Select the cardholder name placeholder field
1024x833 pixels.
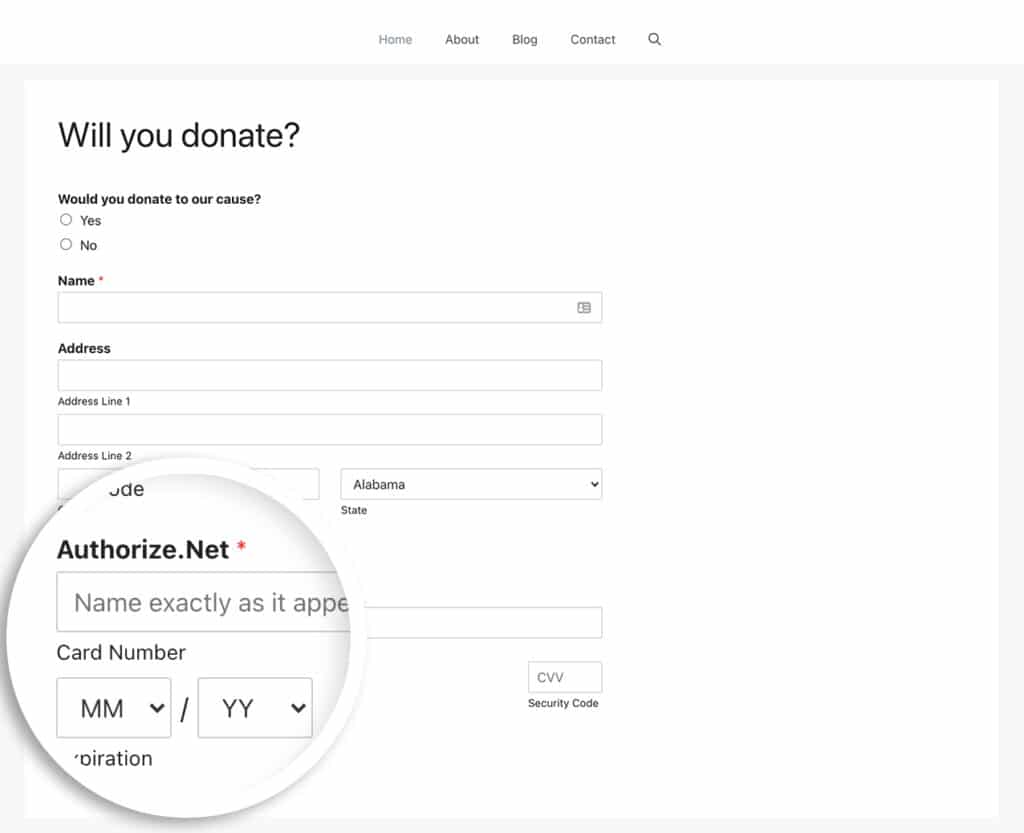(x=200, y=601)
